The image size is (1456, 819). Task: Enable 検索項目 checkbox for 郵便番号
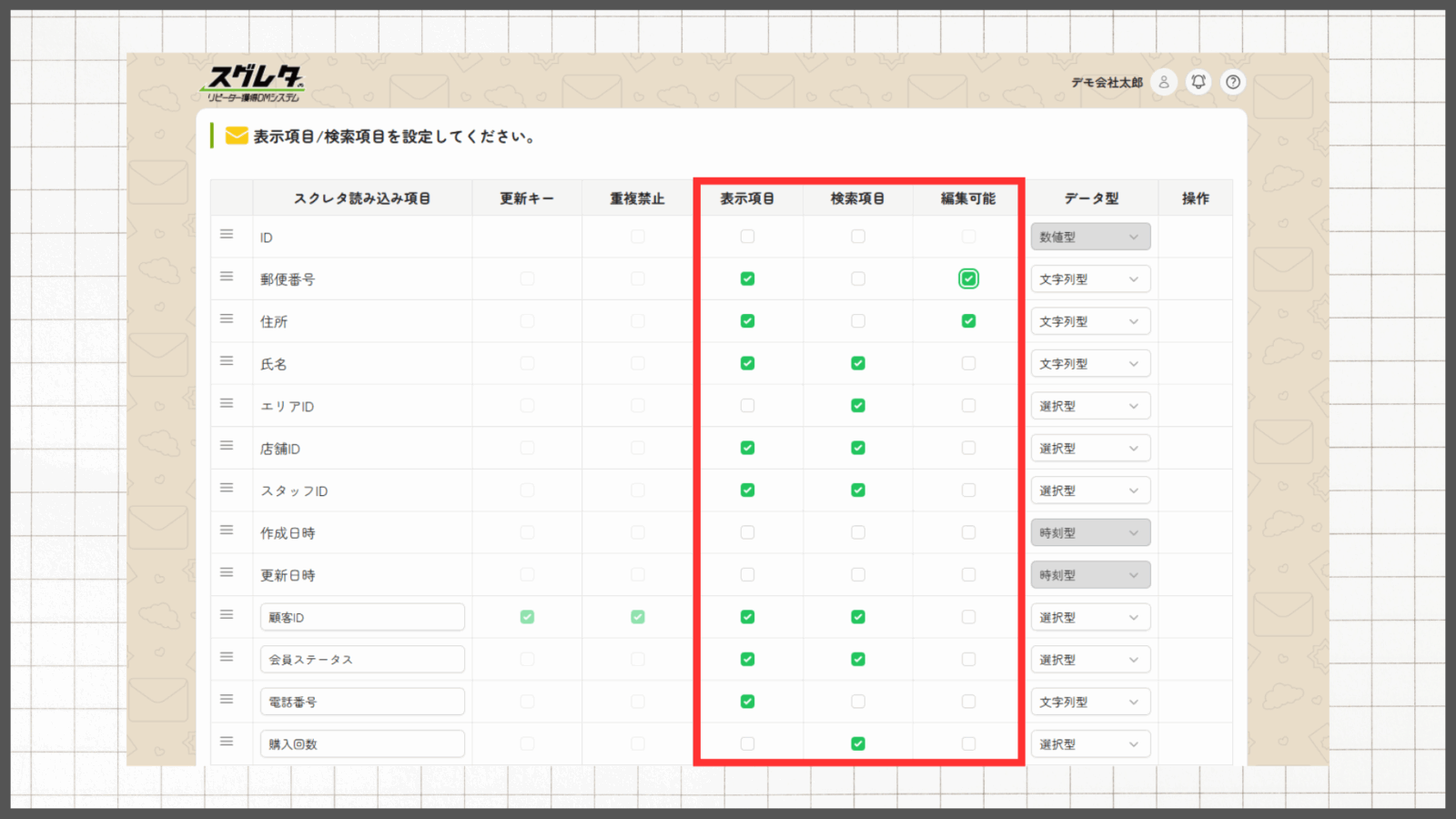857,279
